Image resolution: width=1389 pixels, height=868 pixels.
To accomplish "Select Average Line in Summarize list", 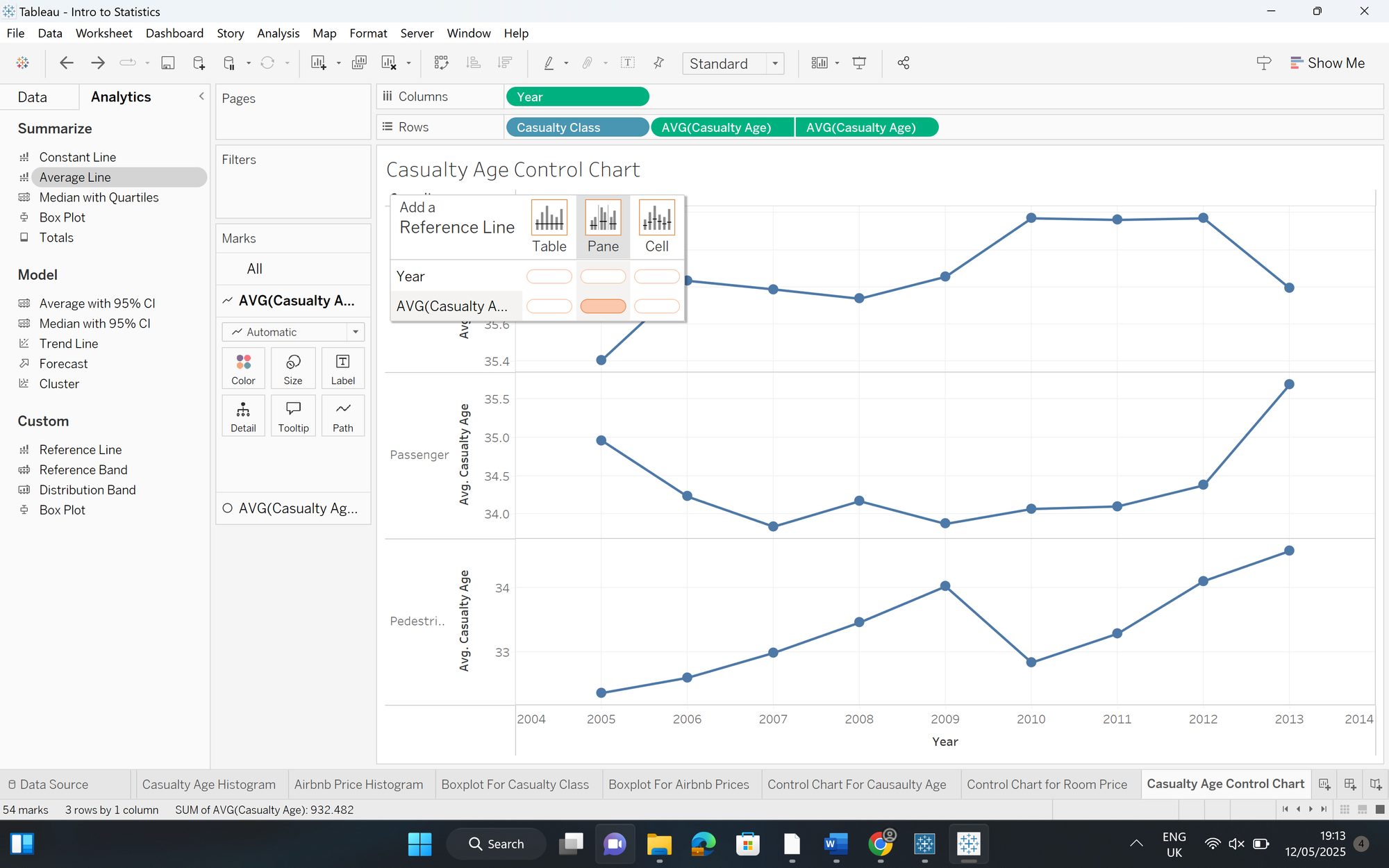I will [75, 178].
